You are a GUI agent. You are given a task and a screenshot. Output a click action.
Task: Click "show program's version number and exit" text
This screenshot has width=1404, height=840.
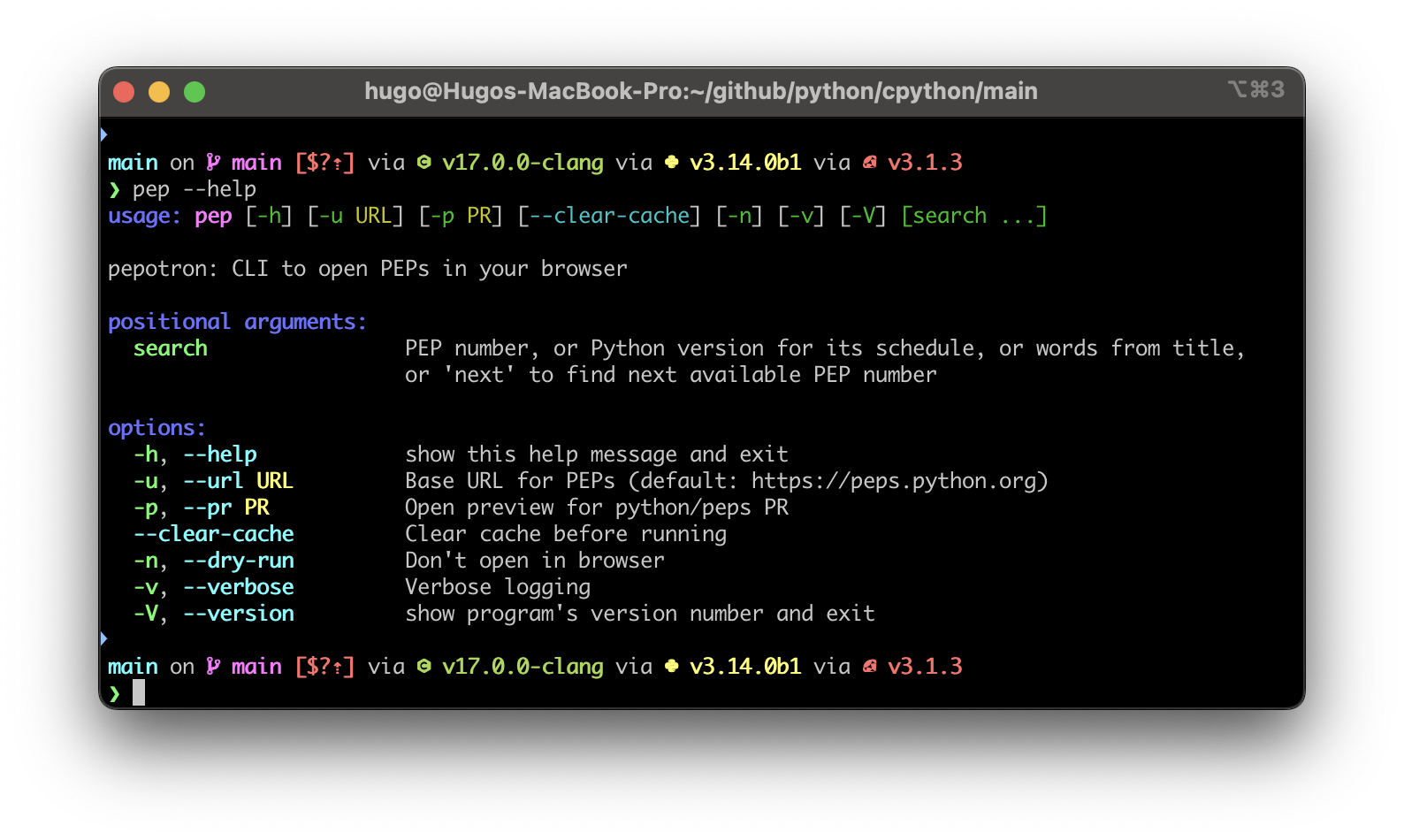tap(640, 614)
